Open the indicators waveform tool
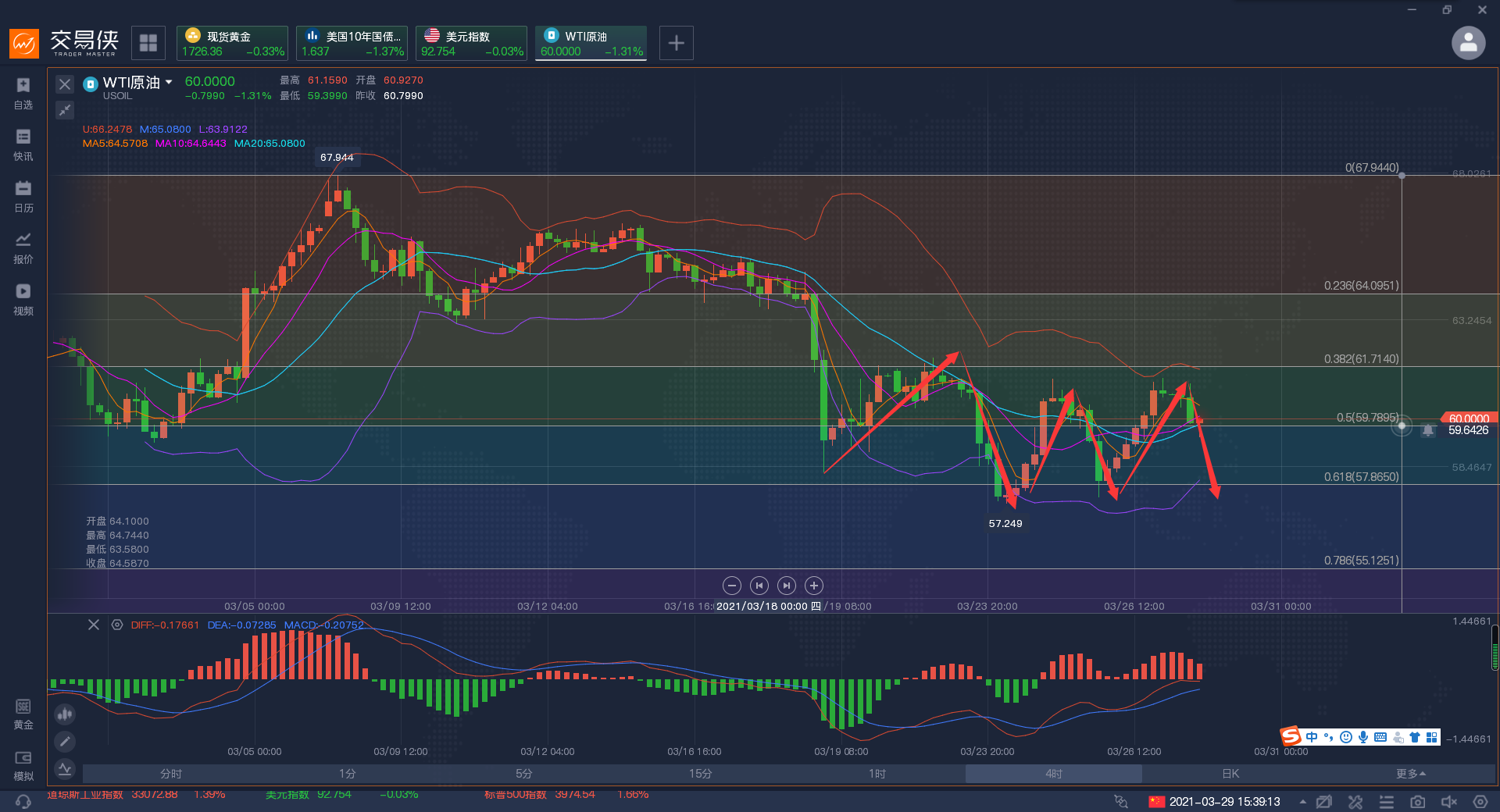The image size is (1500, 812). (65, 769)
